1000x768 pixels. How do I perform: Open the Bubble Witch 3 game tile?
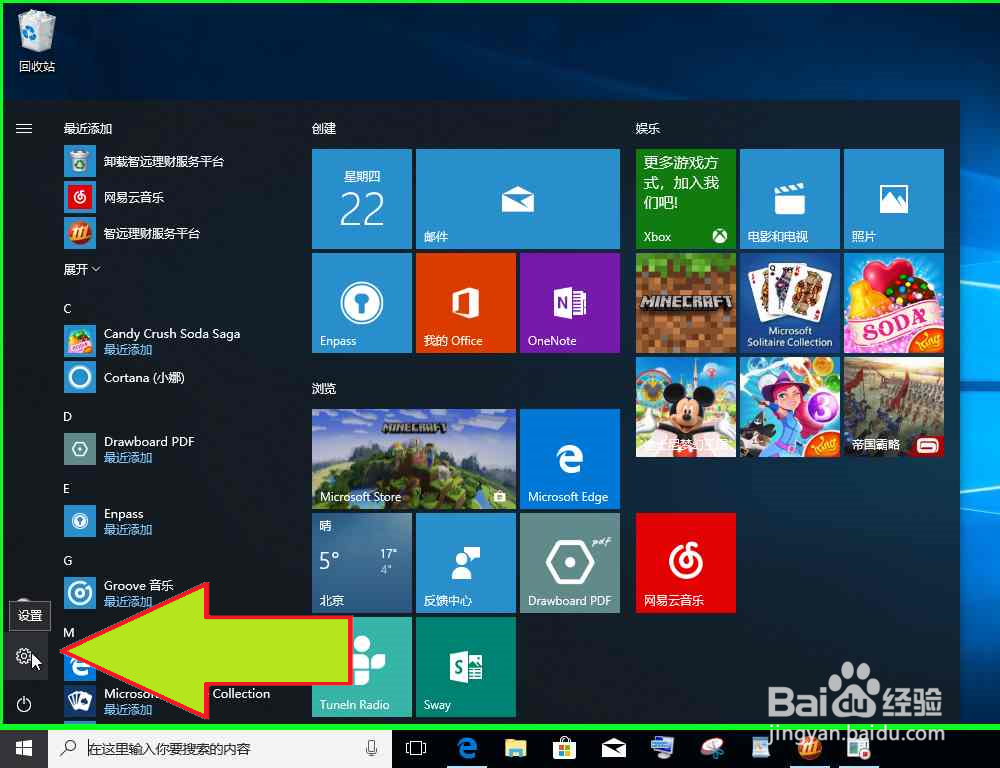tap(790, 407)
